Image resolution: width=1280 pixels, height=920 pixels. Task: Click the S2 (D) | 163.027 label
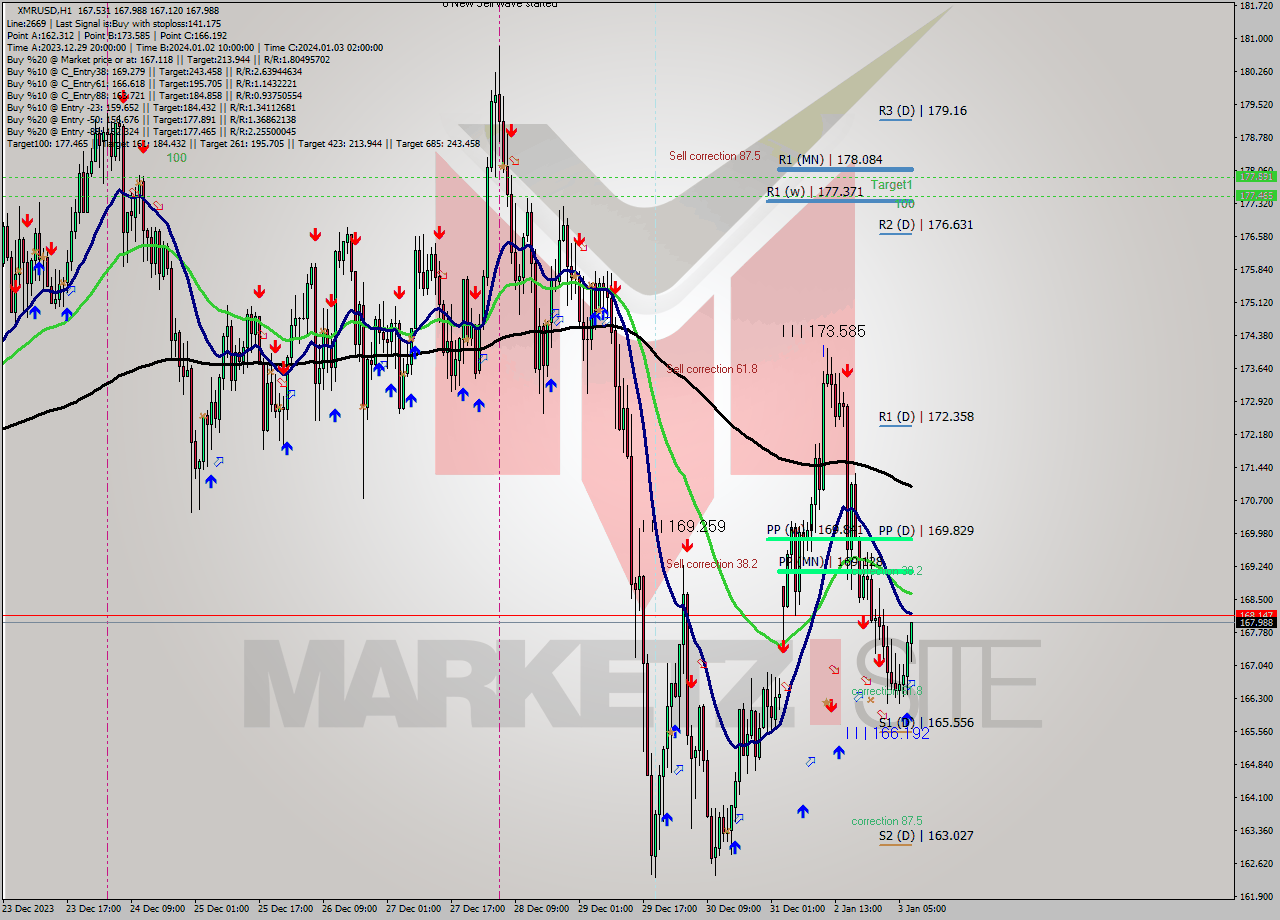tap(925, 836)
